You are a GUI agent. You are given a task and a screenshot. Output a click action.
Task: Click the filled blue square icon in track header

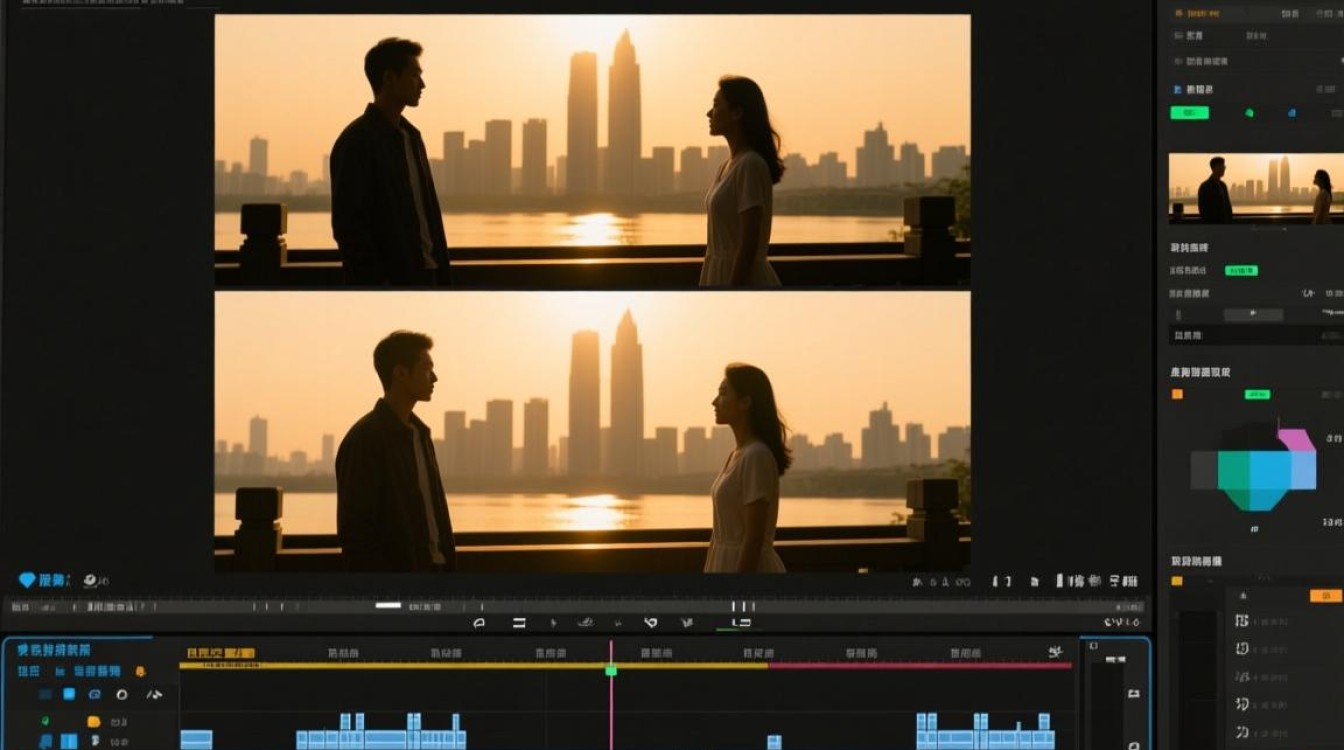click(x=69, y=694)
